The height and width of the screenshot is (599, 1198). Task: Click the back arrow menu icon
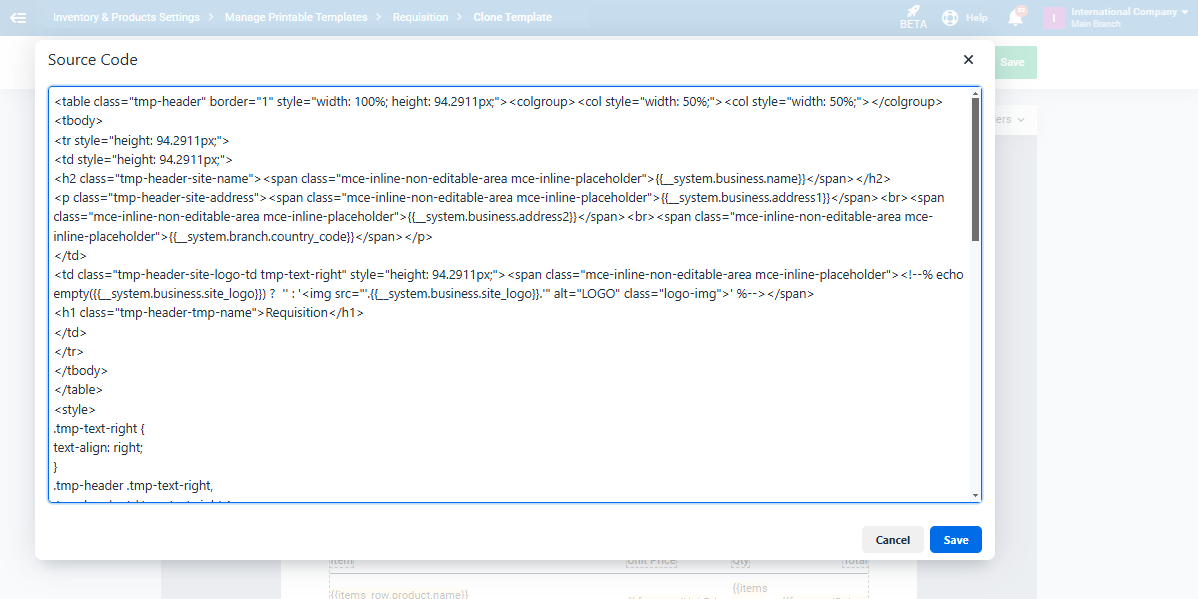point(18,17)
